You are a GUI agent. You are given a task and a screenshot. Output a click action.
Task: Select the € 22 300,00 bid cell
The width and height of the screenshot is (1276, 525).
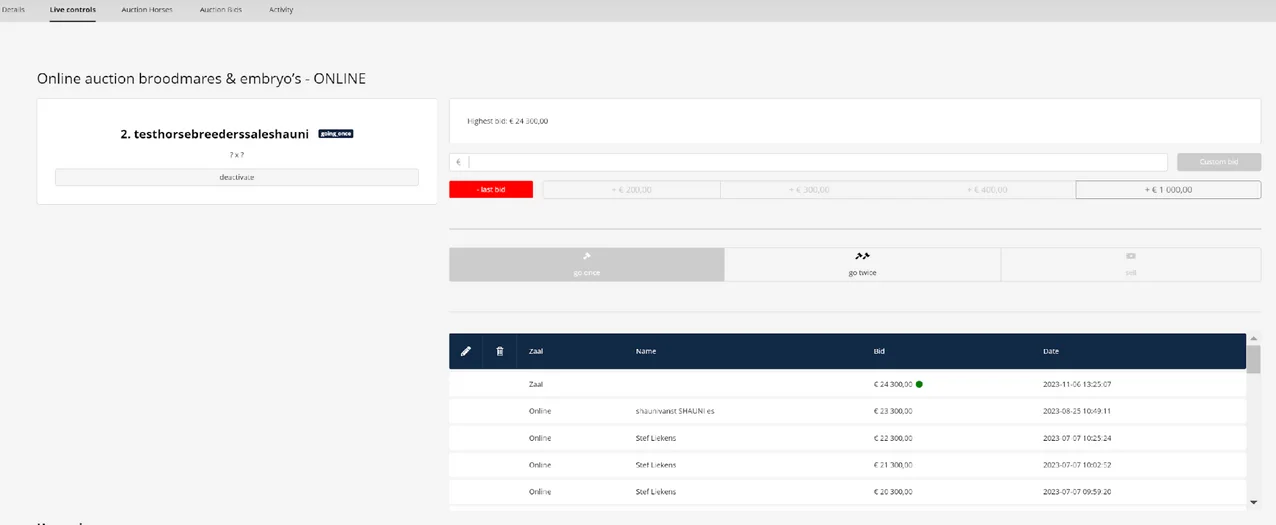click(x=892, y=438)
